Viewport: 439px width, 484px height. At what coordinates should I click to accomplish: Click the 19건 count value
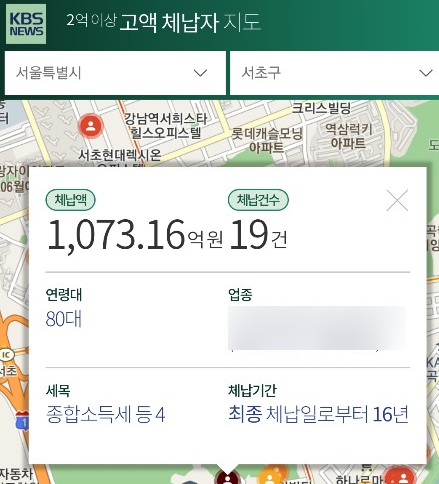pyautogui.click(x=258, y=235)
